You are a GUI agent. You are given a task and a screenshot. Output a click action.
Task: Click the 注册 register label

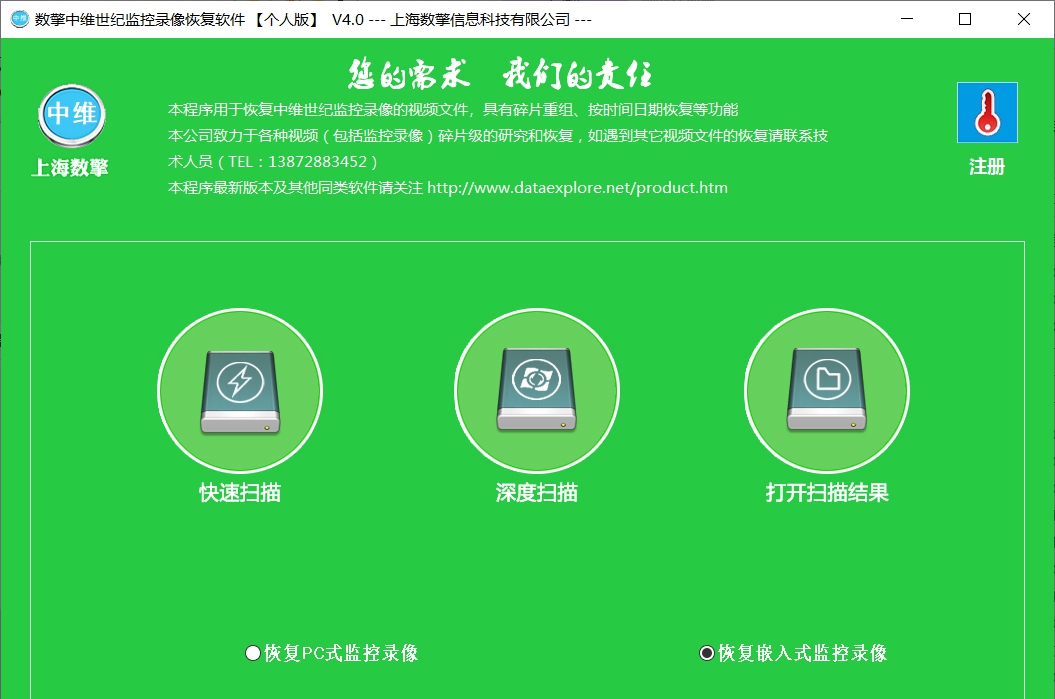986,166
